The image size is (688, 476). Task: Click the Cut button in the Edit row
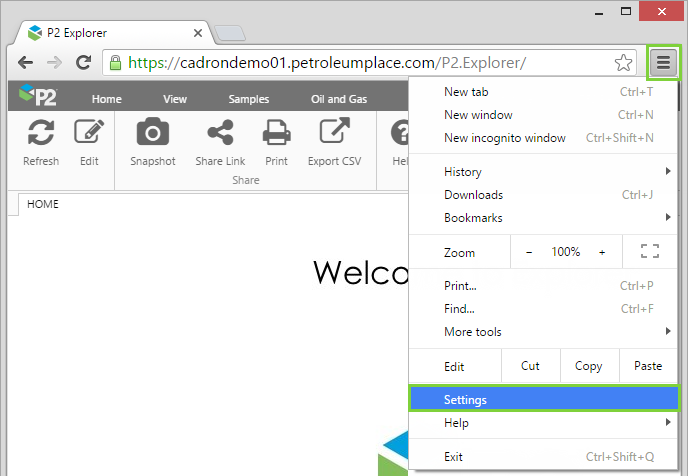coord(530,366)
